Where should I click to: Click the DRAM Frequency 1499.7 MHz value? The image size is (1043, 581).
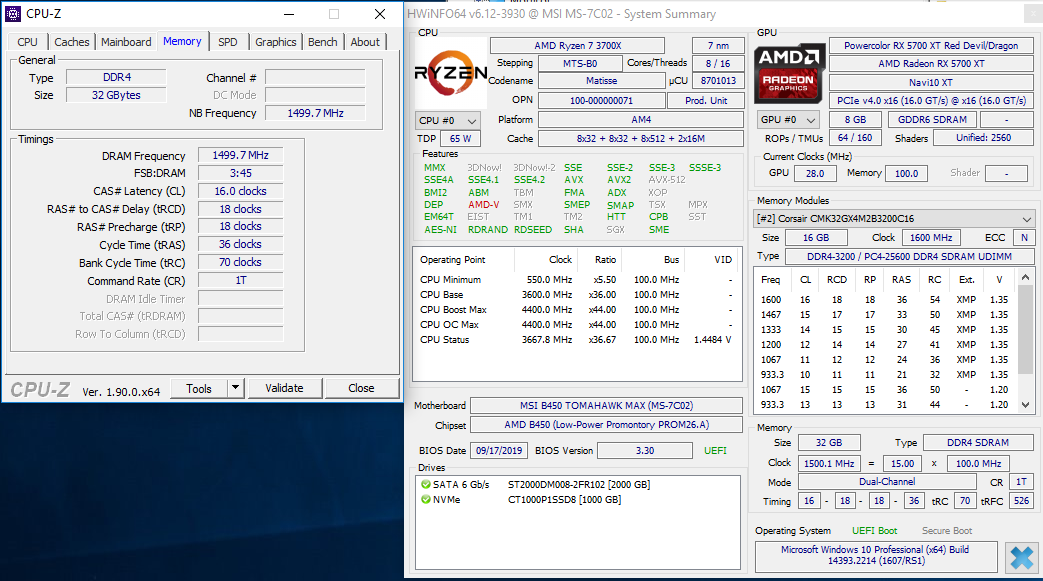[x=240, y=155]
